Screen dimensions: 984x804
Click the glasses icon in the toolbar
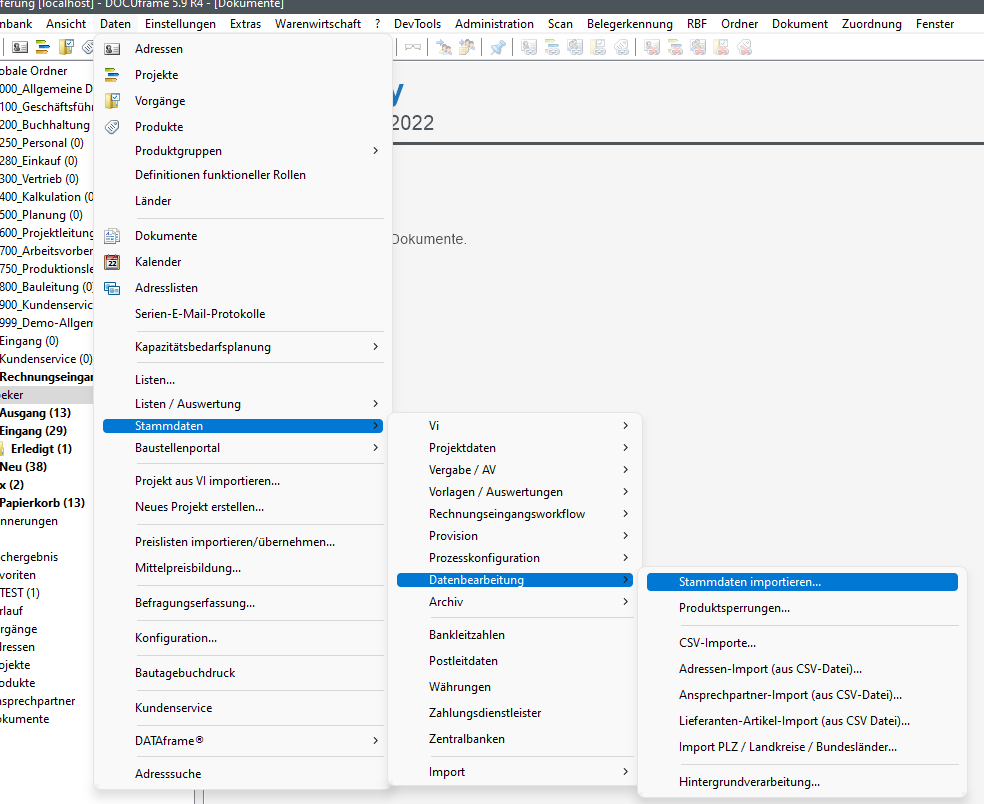tap(413, 47)
